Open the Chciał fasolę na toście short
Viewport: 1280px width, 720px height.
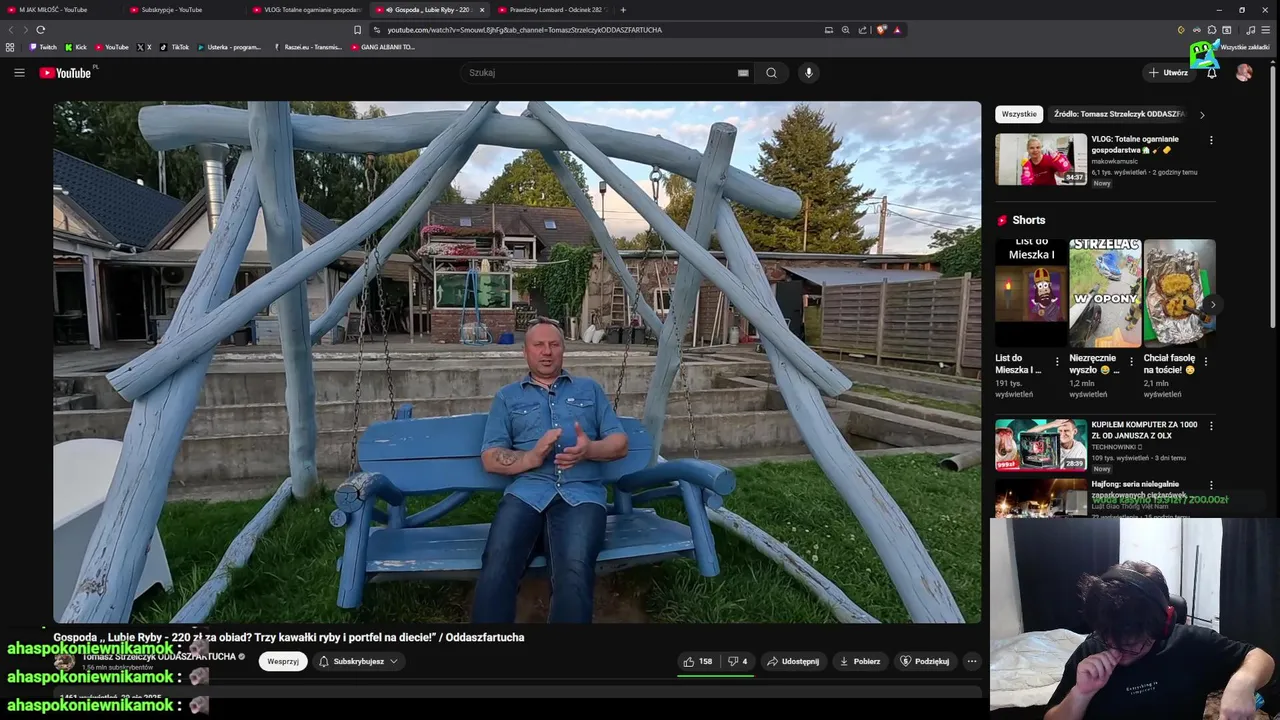(x=1179, y=293)
